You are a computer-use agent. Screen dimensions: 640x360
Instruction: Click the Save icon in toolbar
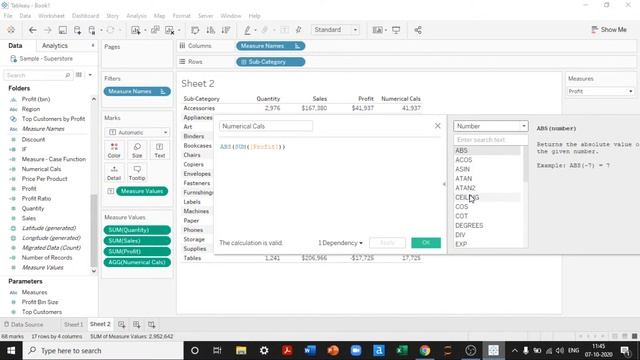pyautogui.click(x=62, y=30)
